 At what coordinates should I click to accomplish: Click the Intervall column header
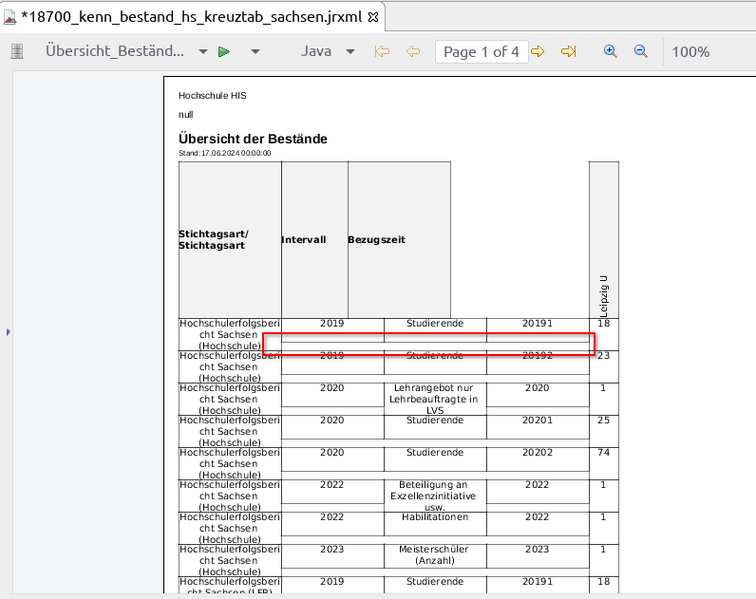tap(314, 240)
